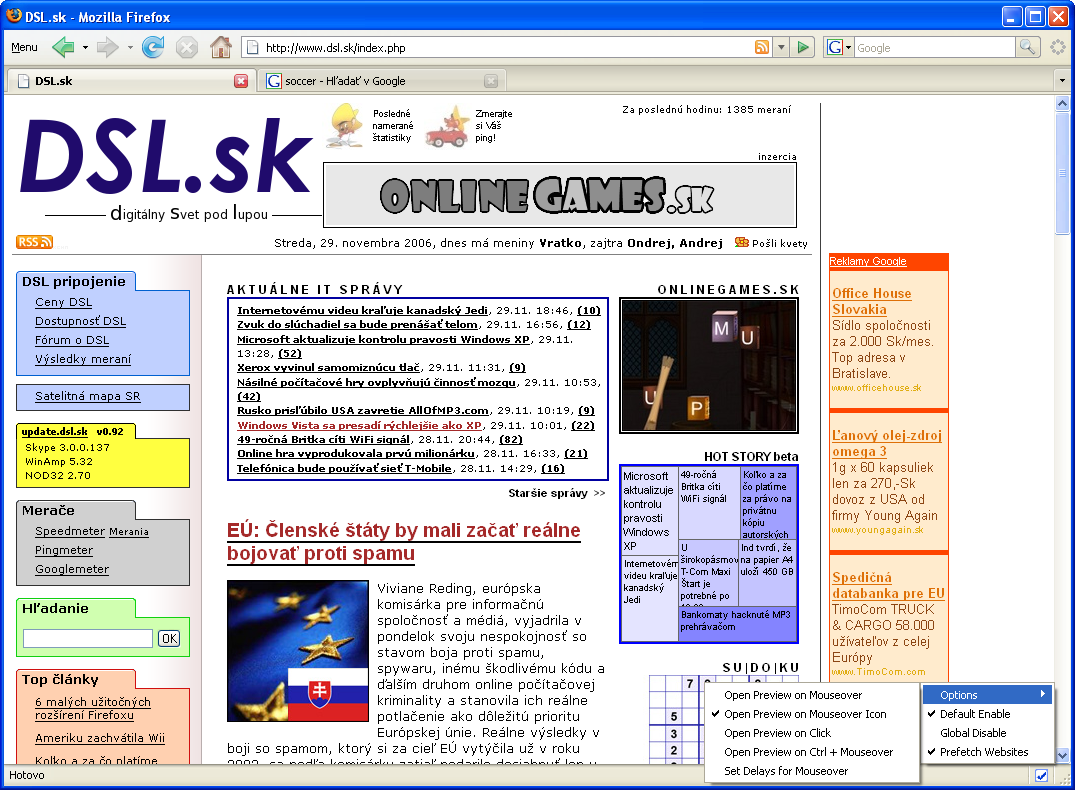Click the EU flag article image
This screenshot has width=1075, height=790.
298,651
